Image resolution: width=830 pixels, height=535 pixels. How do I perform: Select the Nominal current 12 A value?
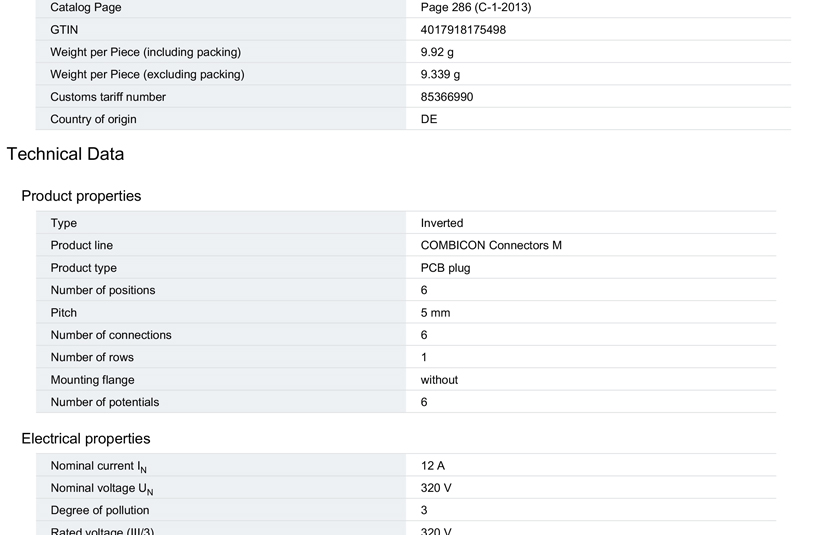pos(432,466)
